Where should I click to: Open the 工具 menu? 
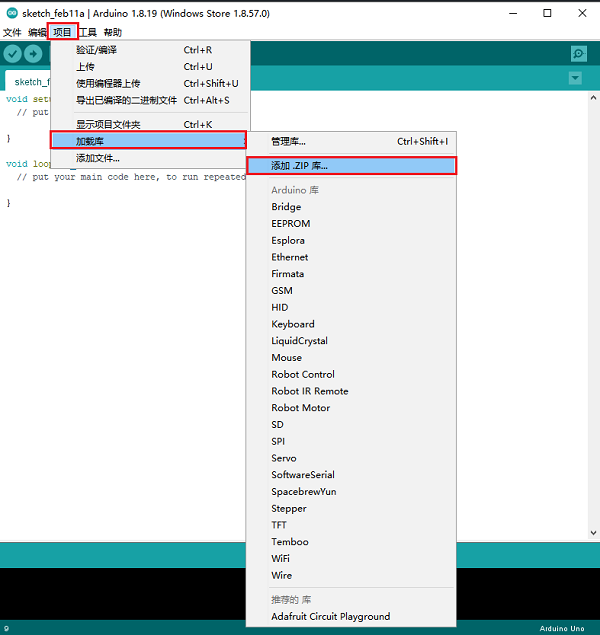(87, 32)
